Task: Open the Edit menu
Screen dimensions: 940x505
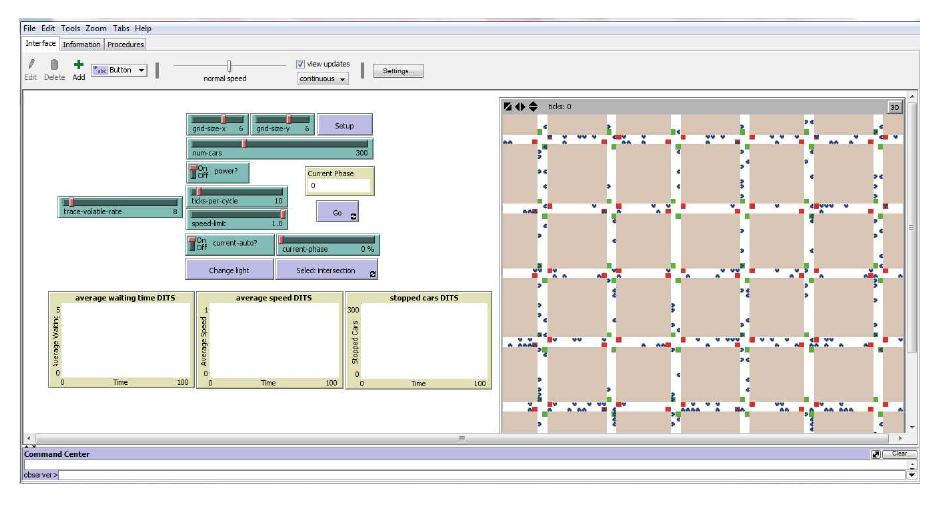Action: pos(48,28)
